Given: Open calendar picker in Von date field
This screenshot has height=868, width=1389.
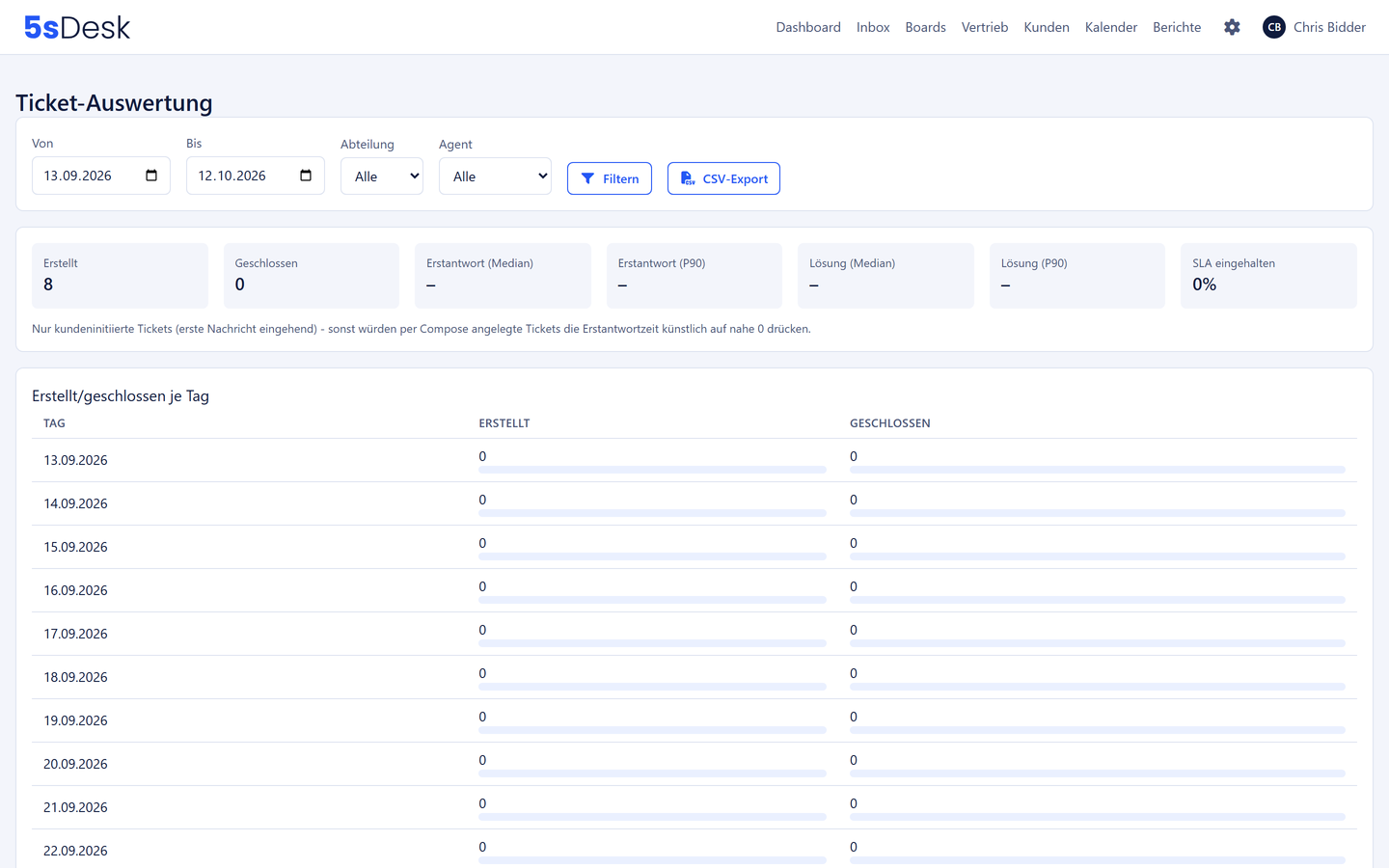Looking at the screenshot, I should point(151,176).
